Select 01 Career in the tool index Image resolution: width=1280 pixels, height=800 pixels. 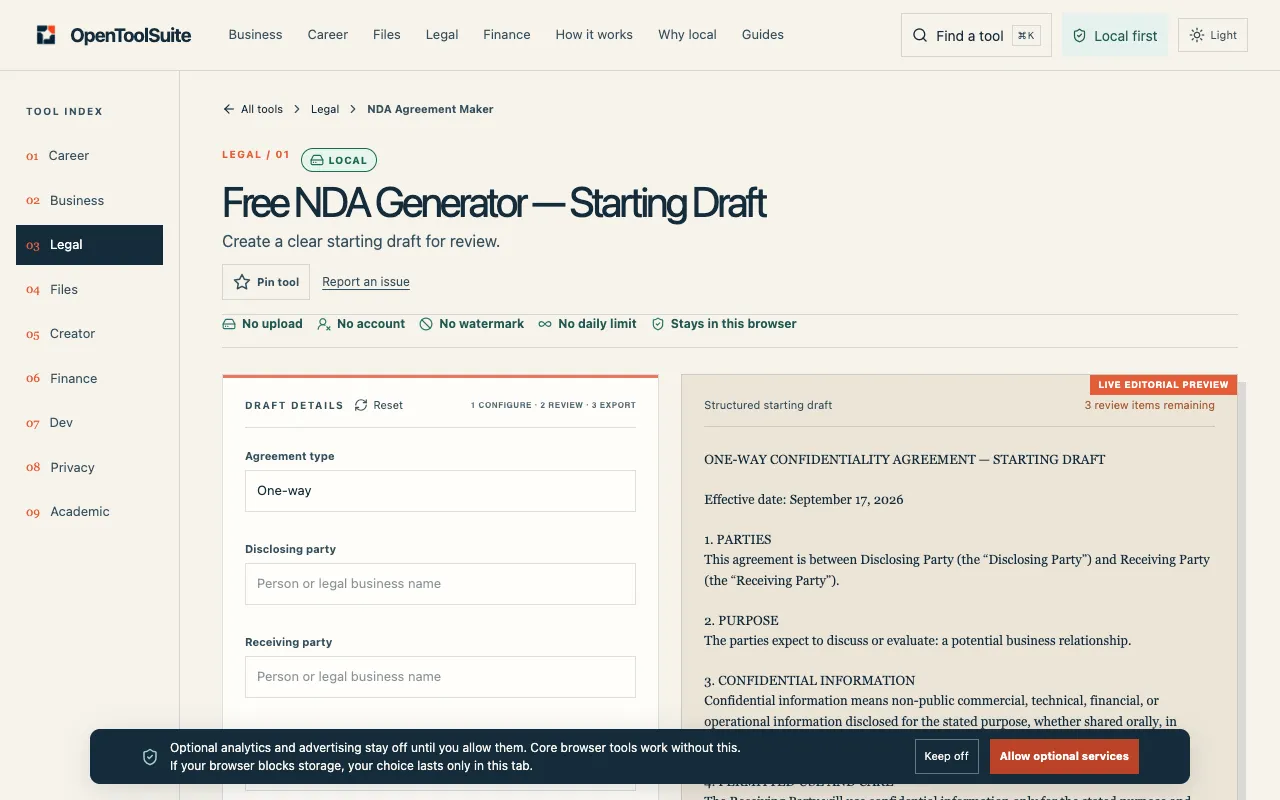89,156
